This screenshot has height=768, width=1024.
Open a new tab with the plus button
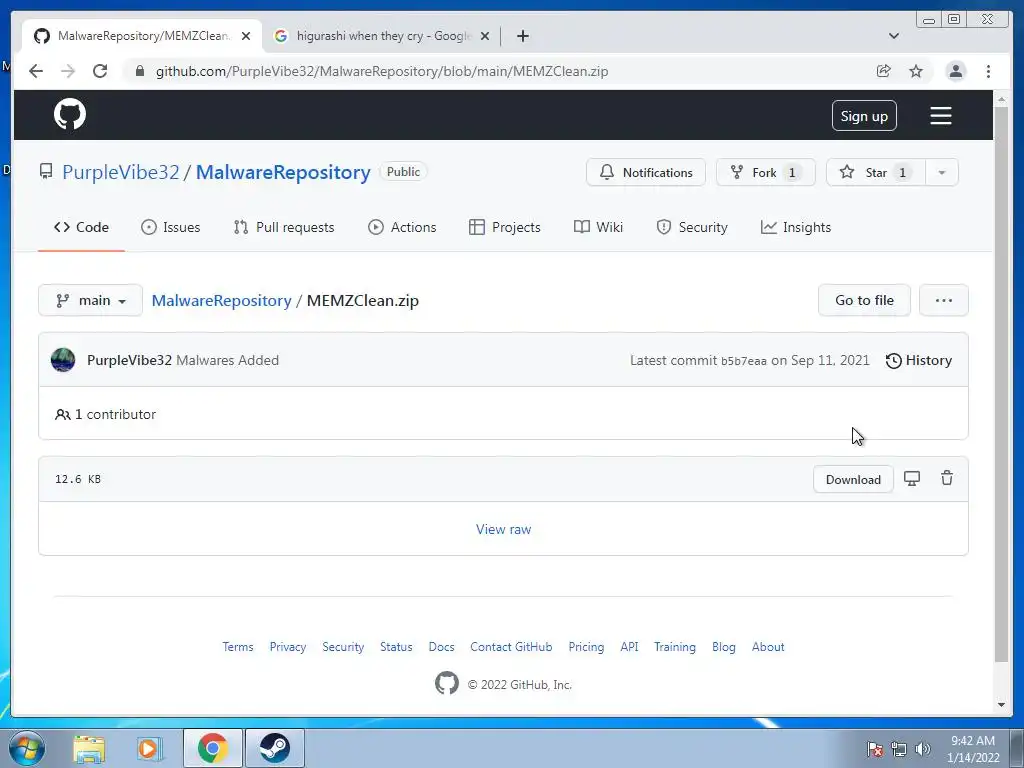522,36
